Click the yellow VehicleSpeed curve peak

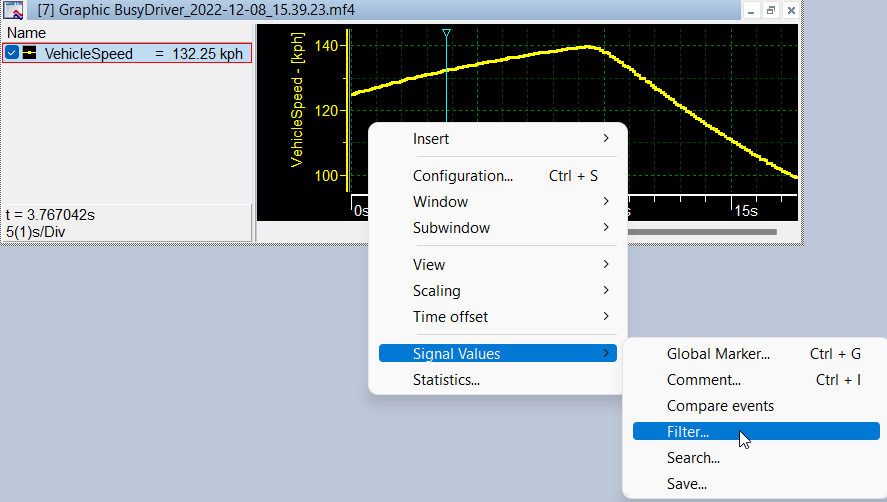[589, 48]
